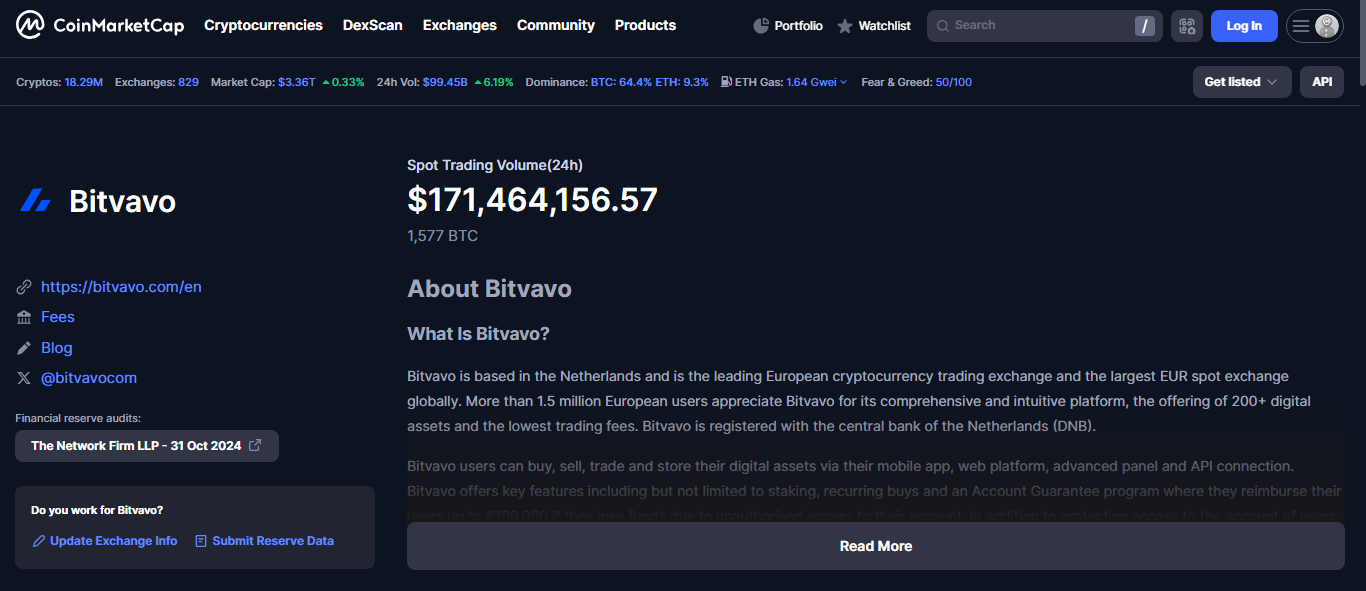Click the Watchlist star icon
Screen dimensions: 1366x591
point(845,26)
